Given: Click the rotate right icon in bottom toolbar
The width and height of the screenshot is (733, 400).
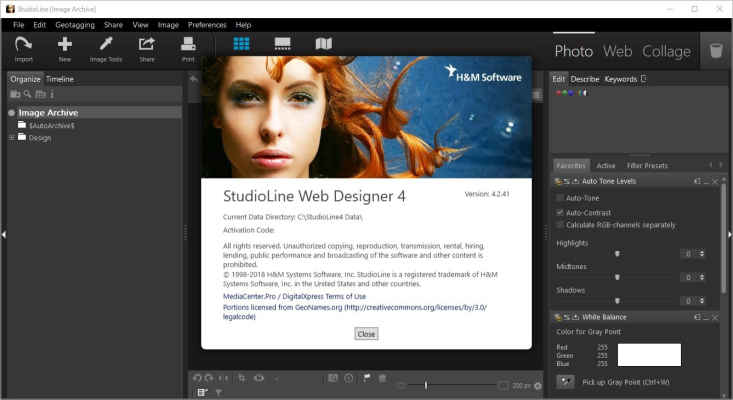Looking at the screenshot, I should point(209,378).
